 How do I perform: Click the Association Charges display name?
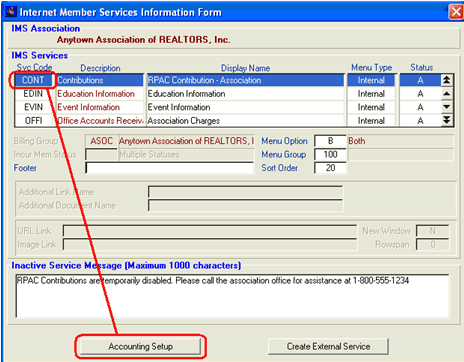pos(245,120)
